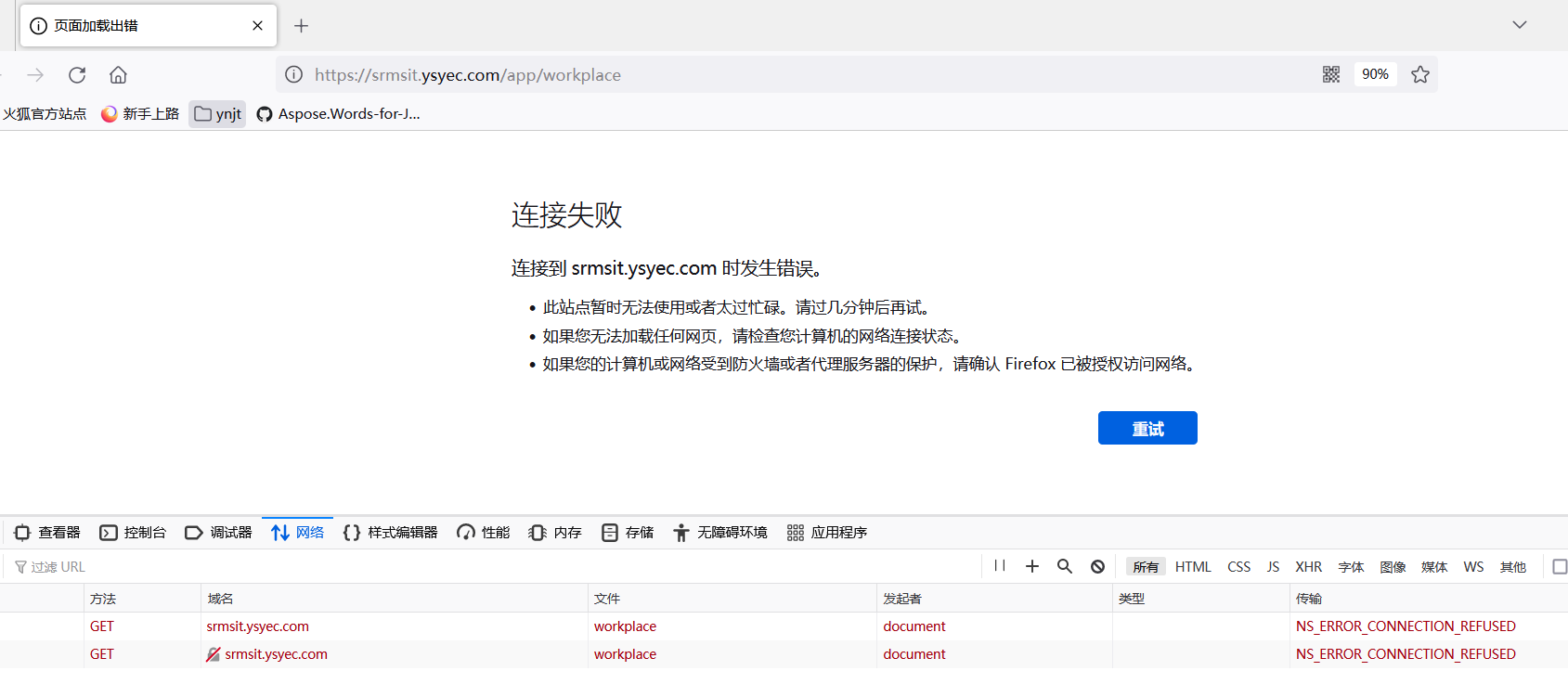Sort by the 域名 column header

[394, 599]
